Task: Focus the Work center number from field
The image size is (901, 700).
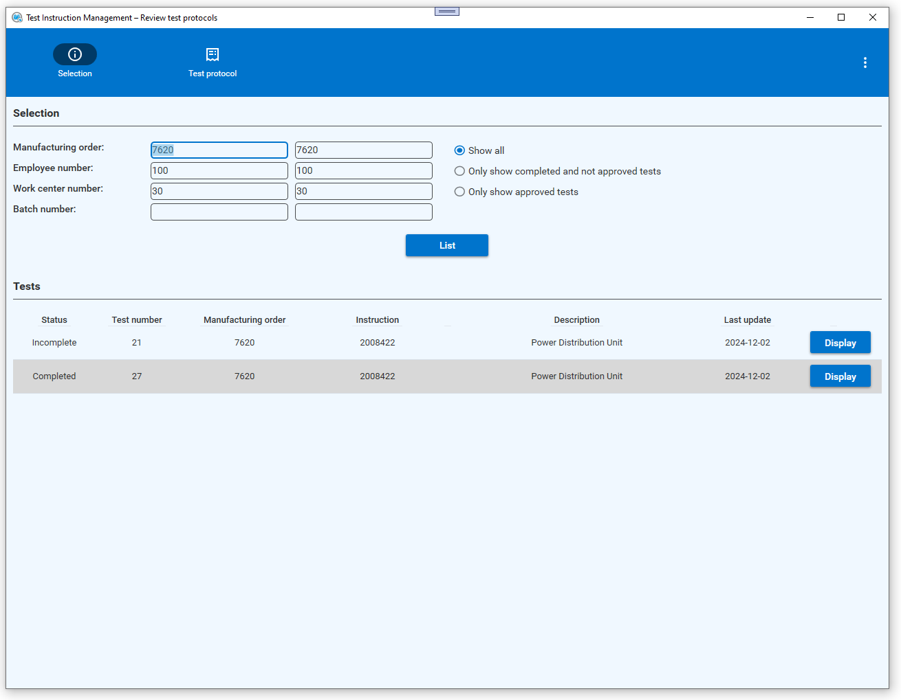Action: [219, 191]
